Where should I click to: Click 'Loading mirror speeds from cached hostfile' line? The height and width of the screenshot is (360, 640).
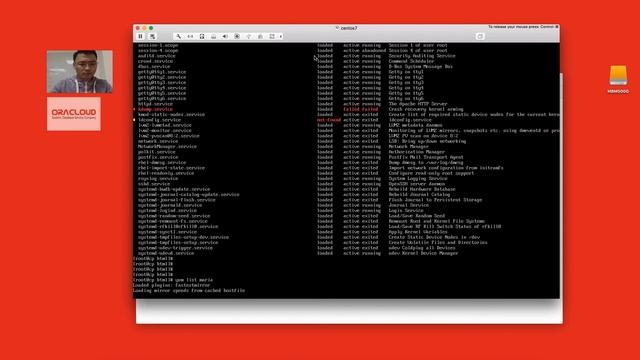coord(189,291)
